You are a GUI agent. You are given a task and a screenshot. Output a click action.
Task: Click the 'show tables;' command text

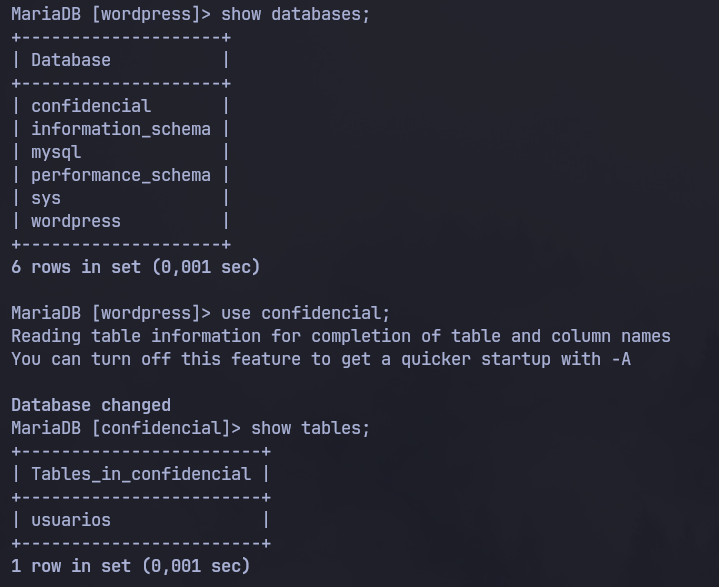[x=310, y=428]
